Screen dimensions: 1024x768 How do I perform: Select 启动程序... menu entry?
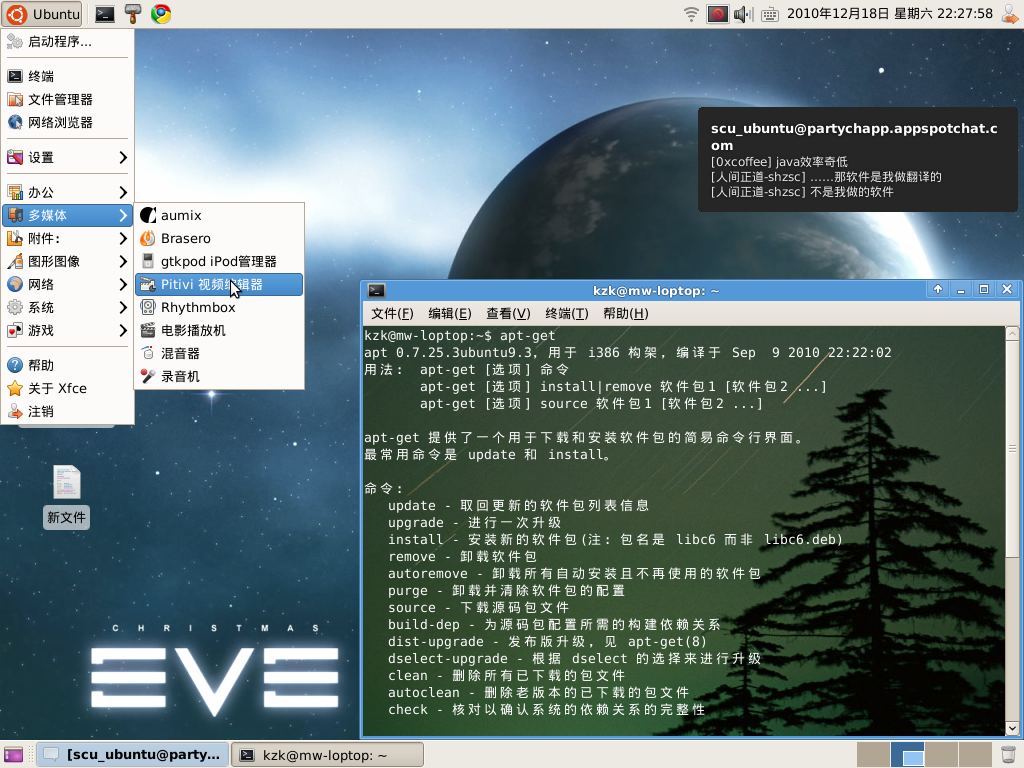[68, 42]
